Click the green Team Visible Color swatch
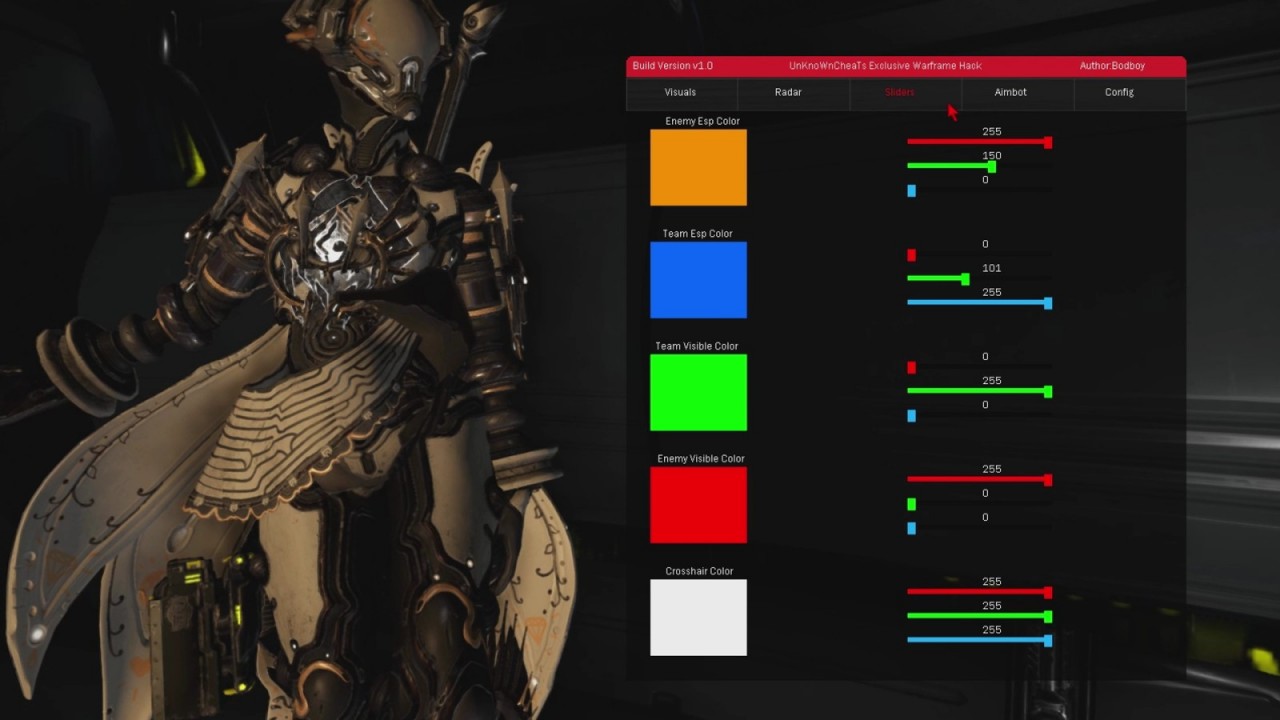1280x720 pixels. pyautogui.click(x=698, y=393)
